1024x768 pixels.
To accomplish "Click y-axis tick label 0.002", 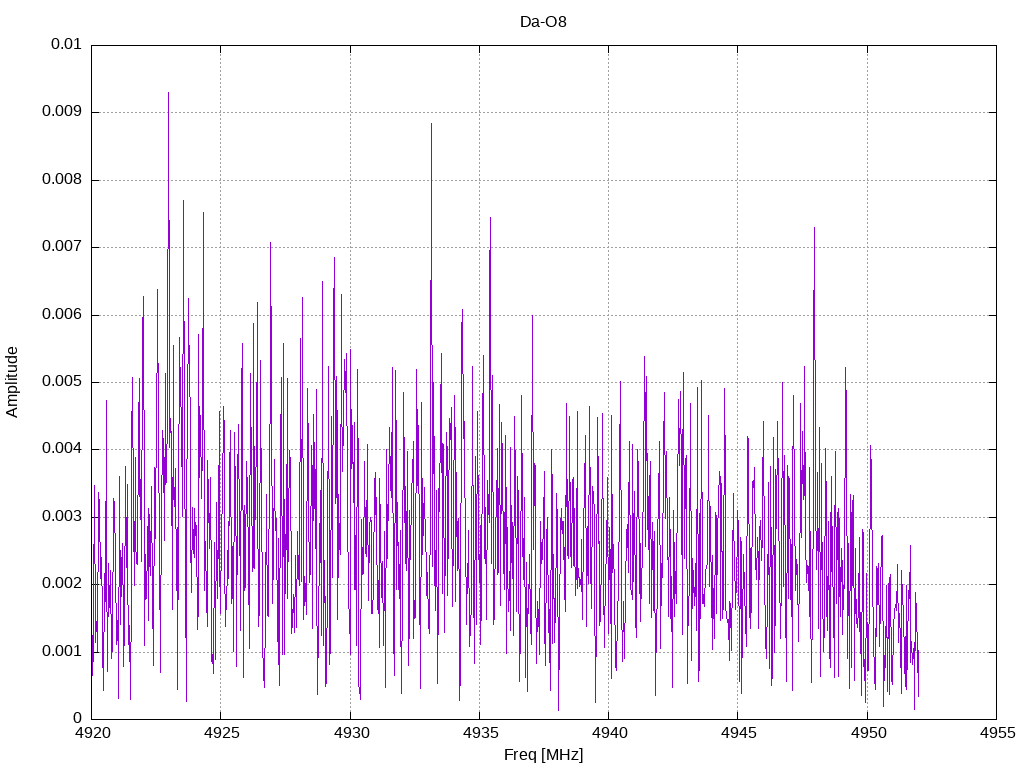I will (62, 584).
